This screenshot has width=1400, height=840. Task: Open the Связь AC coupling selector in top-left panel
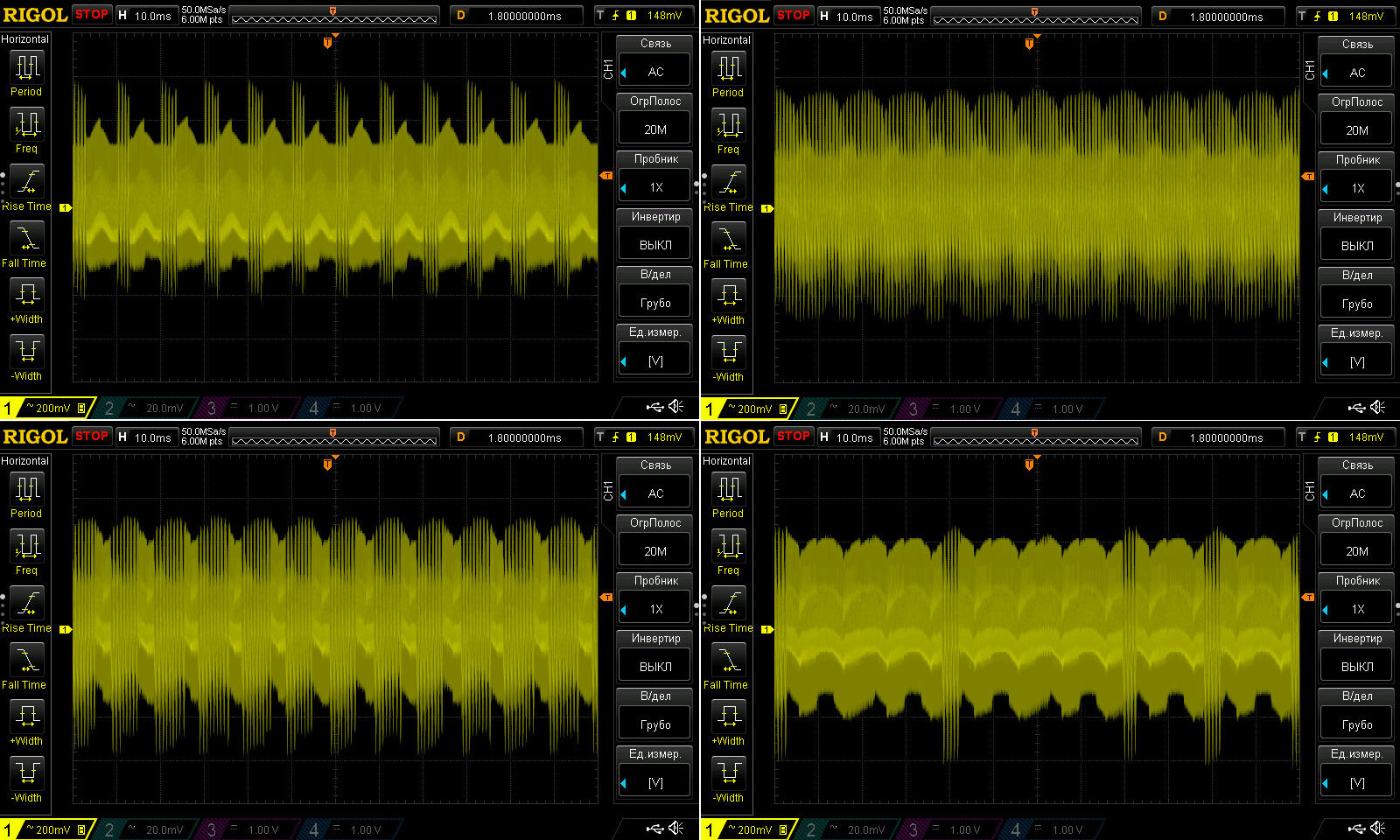click(x=654, y=72)
